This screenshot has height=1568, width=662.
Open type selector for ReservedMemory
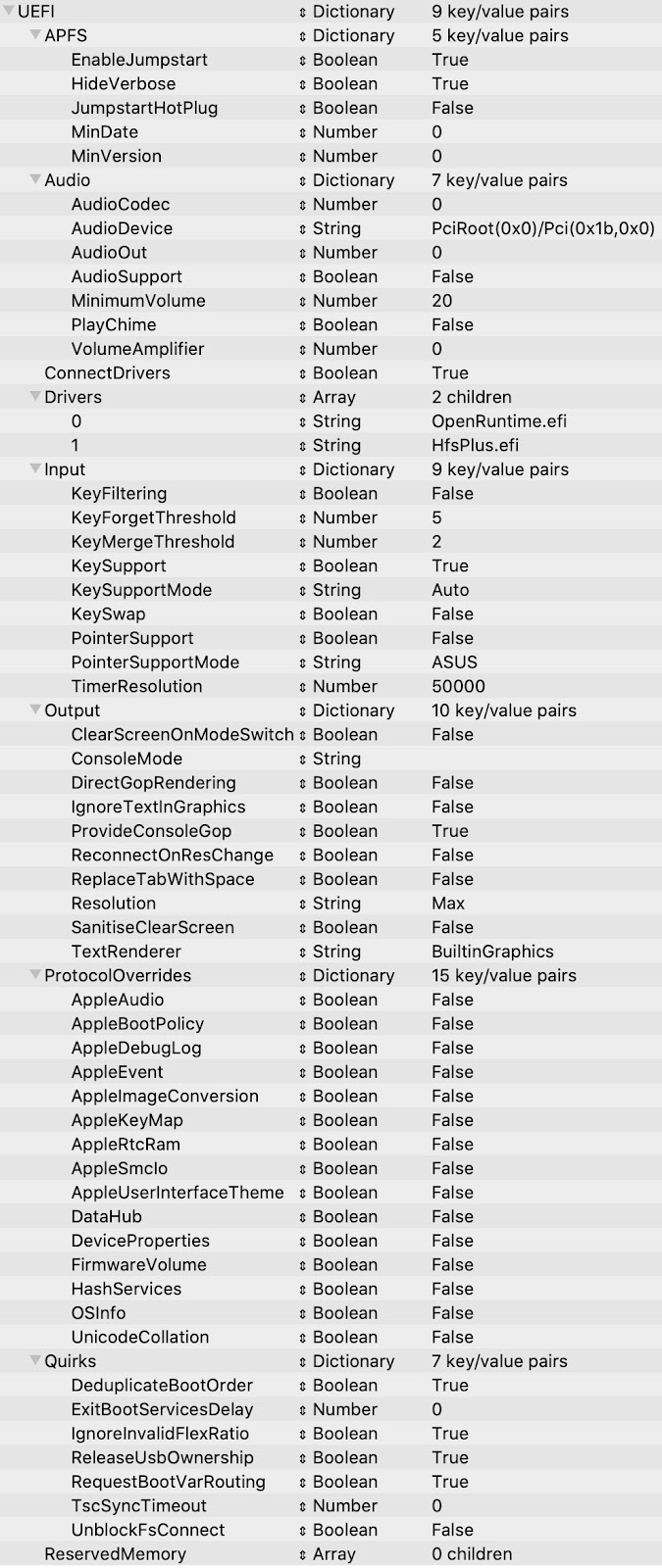pyautogui.click(x=303, y=1554)
